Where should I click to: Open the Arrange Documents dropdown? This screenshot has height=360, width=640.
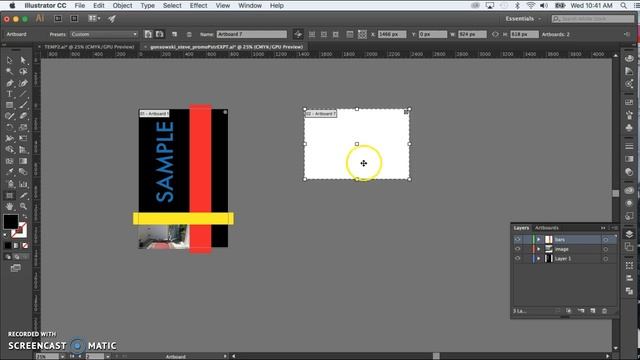coord(94,19)
